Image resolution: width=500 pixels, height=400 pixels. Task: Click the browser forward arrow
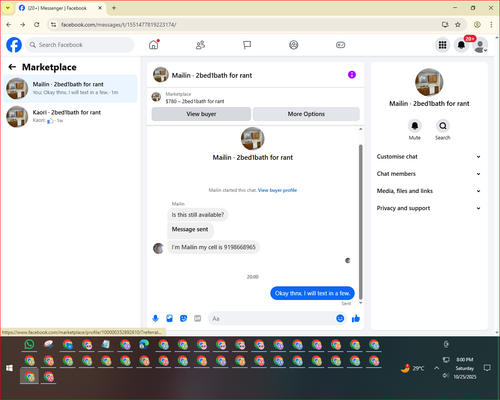point(22,25)
